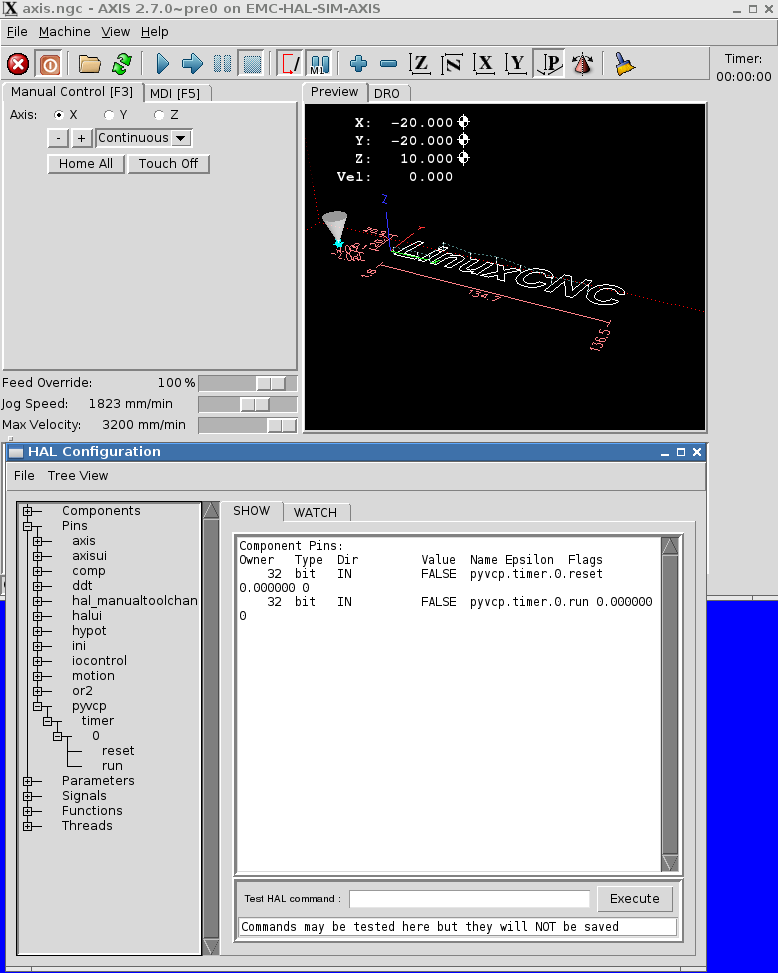Open the HAL Configuration File menu
The width and height of the screenshot is (778, 973).
(24, 476)
